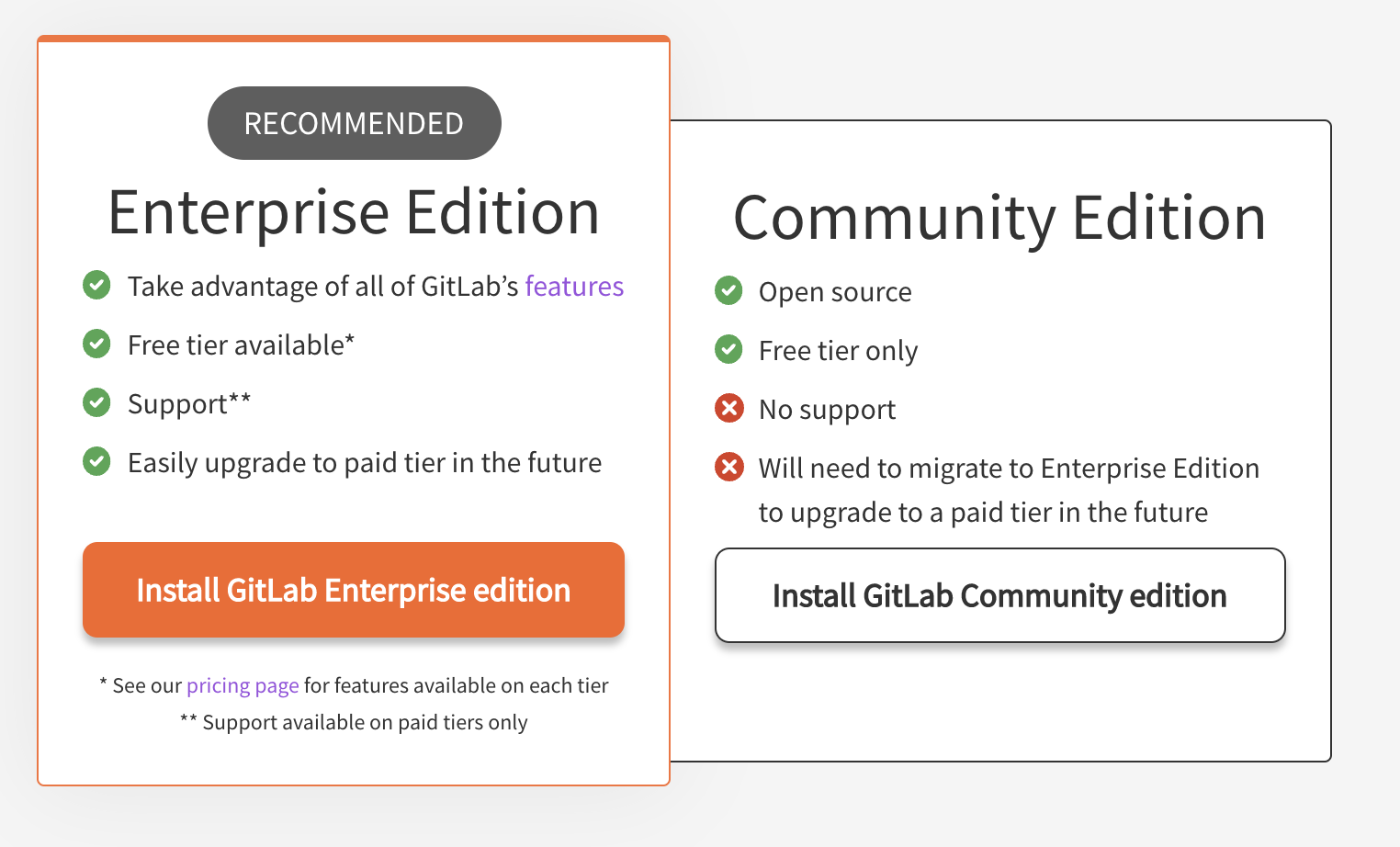Screen dimensions: 1400x847
Task: Click the Community Edition heading
Action: click(x=999, y=218)
